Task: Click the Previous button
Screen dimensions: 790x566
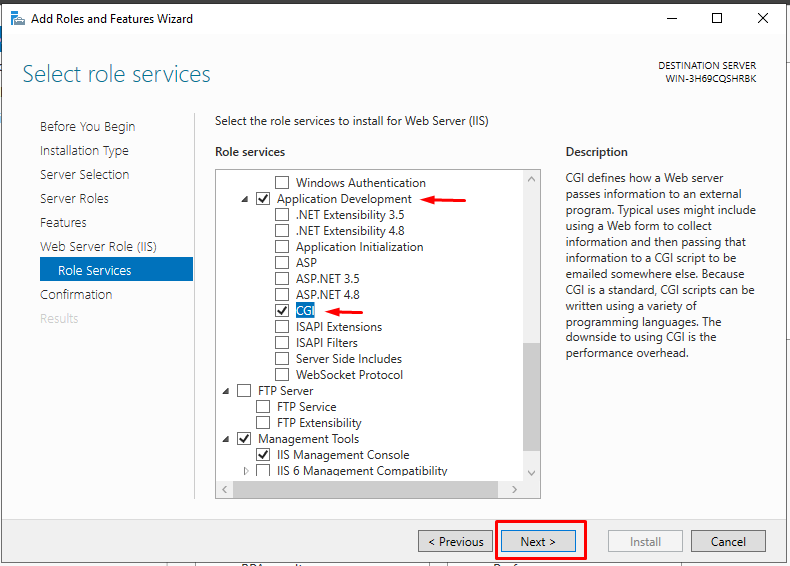Action: 455,542
